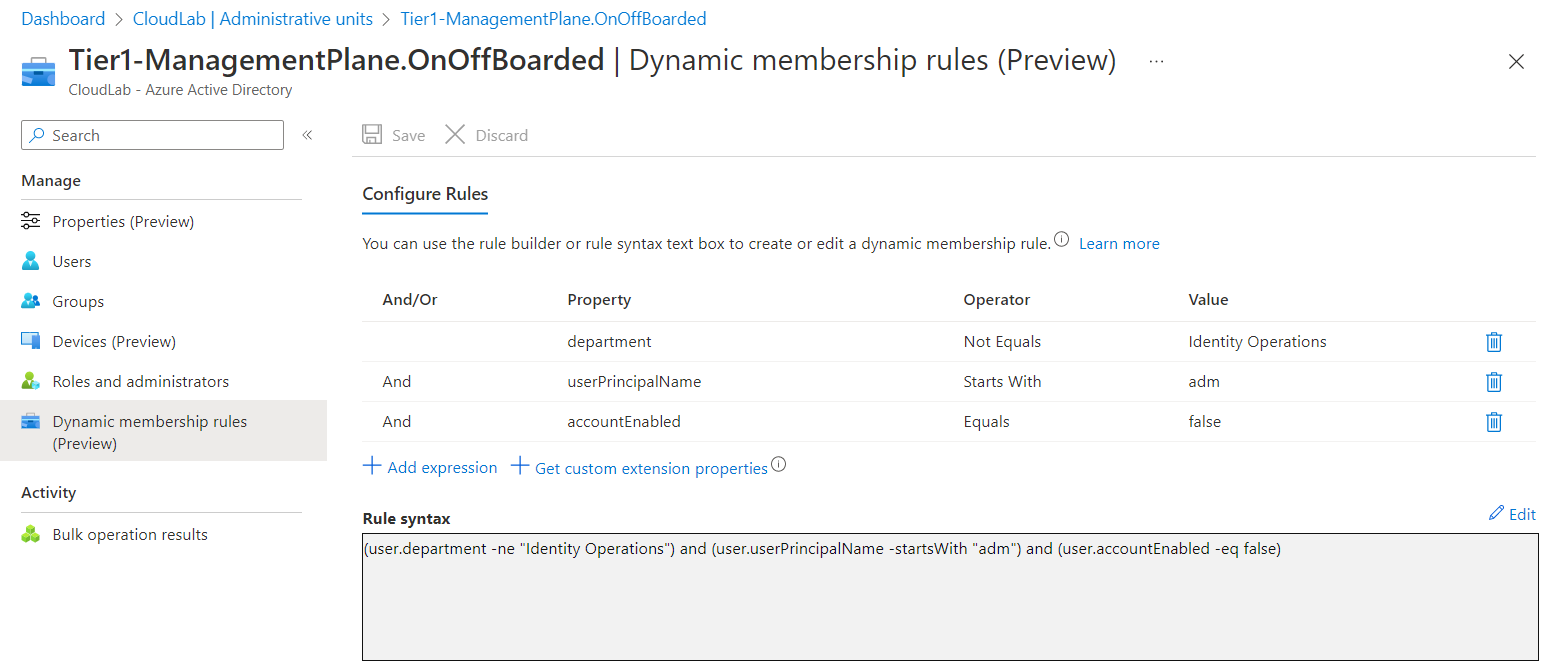Delete the userPrincipalName rule row
This screenshot has width=1560, height=672.
1494,382
